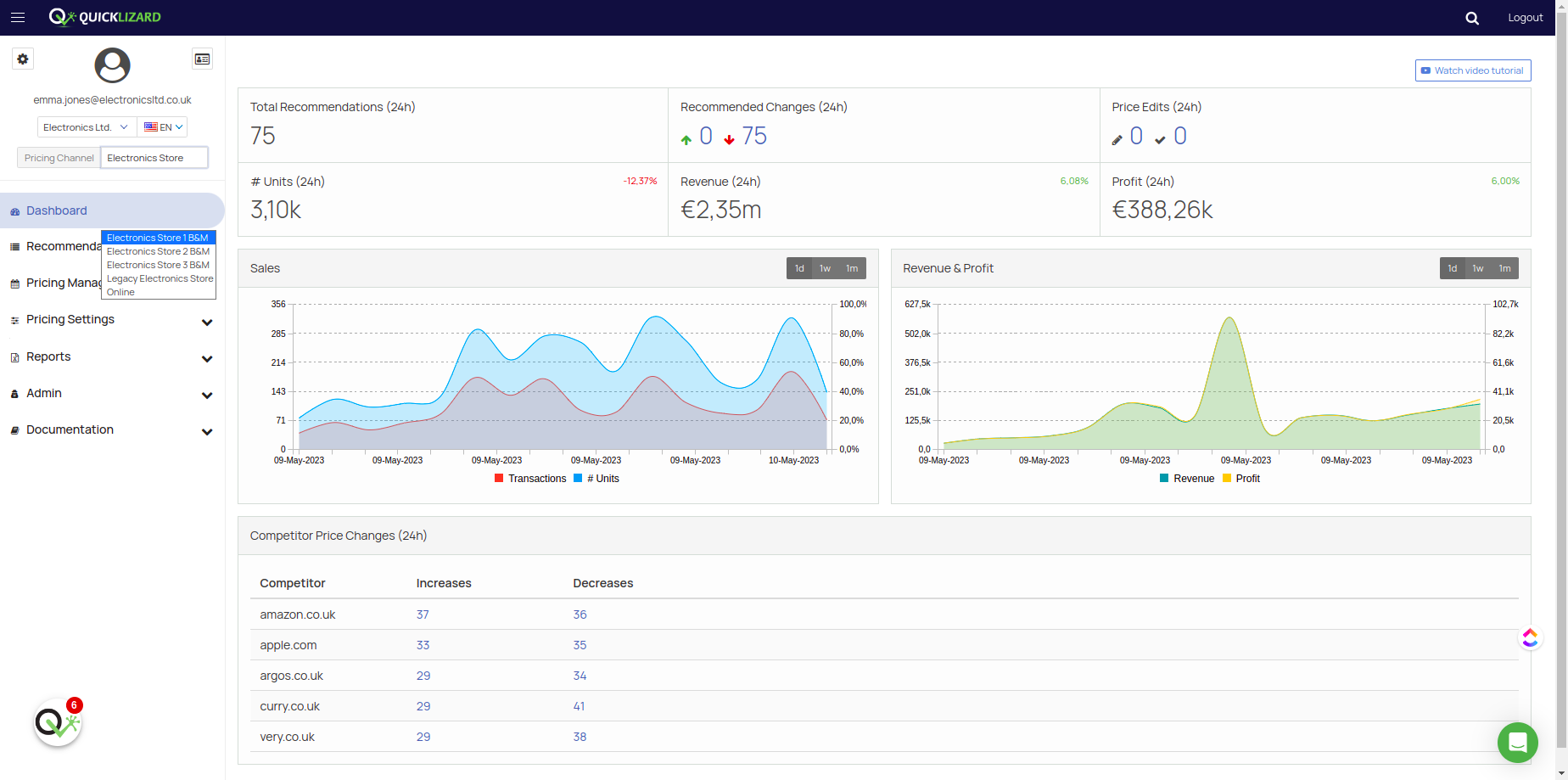
Task: Toggle Profit series in Revenue legend
Action: 1241,479
